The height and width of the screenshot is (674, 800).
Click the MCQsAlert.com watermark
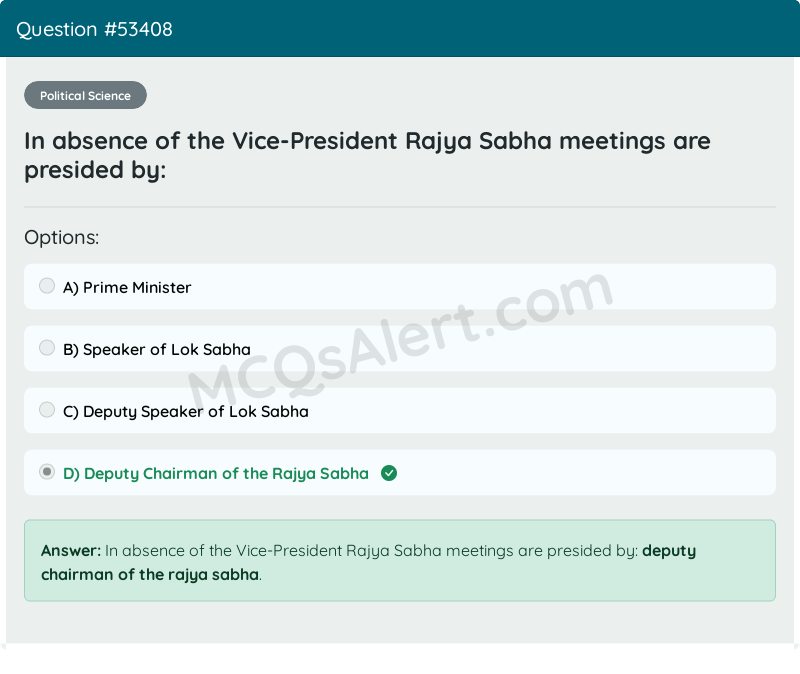tap(400, 330)
